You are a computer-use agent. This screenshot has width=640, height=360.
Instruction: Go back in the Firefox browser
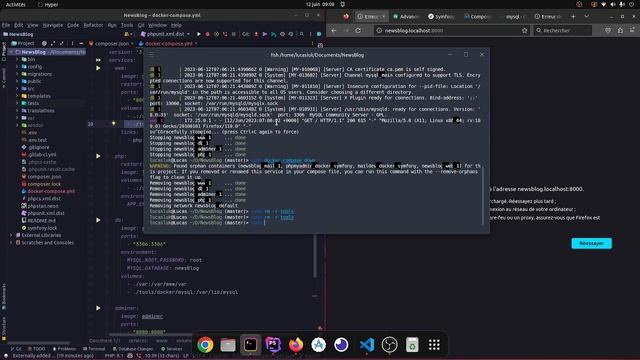click(x=334, y=31)
